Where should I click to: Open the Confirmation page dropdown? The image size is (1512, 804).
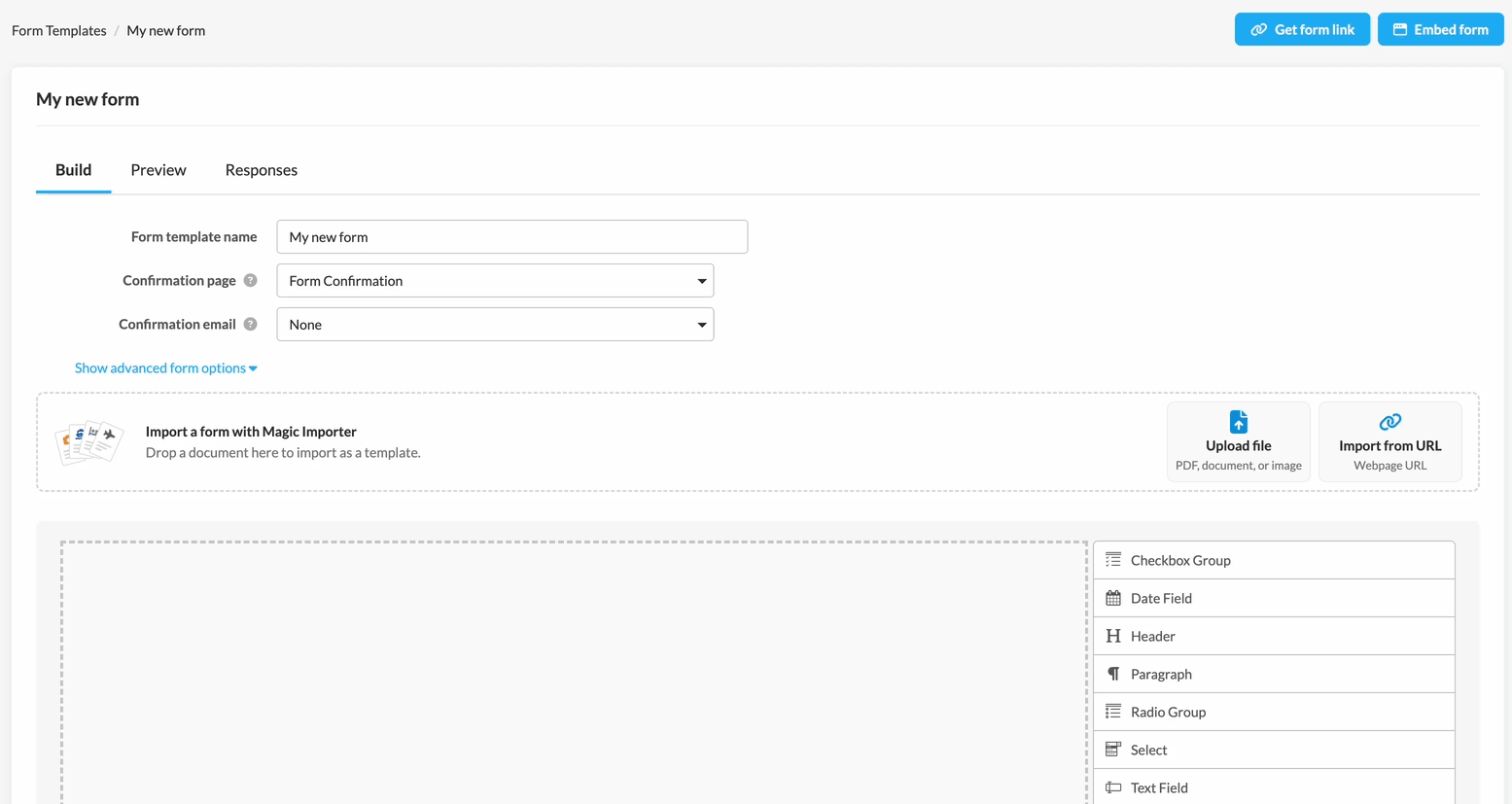click(495, 281)
